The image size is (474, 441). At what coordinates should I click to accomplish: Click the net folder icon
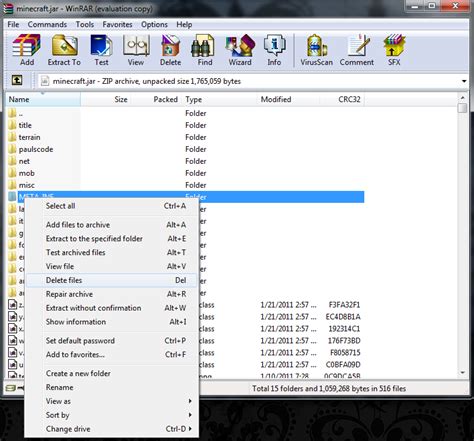[x=12, y=161]
